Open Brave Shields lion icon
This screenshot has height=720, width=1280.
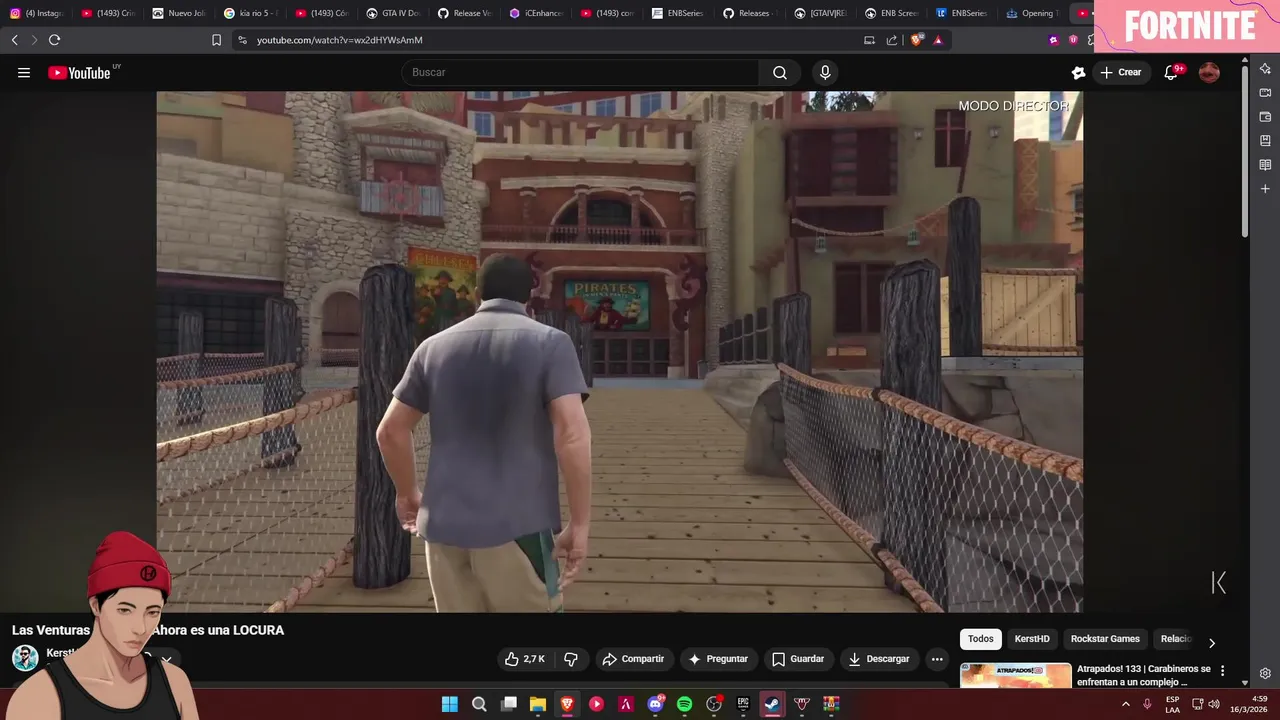(x=916, y=40)
